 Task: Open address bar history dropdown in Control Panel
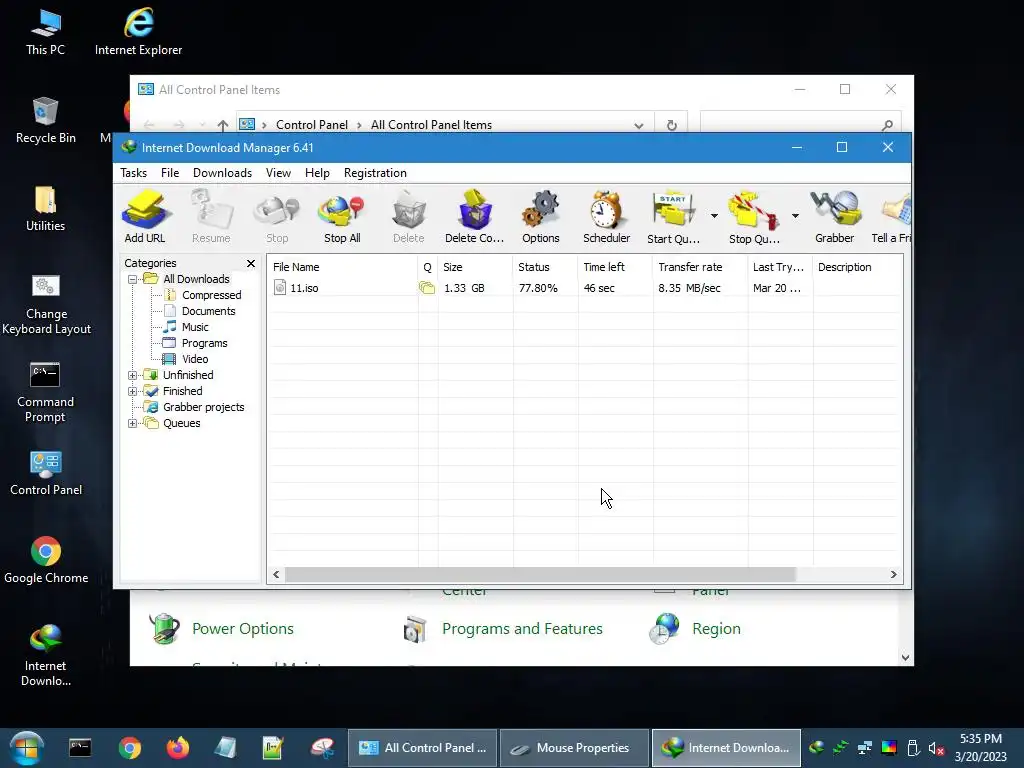click(x=639, y=125)
